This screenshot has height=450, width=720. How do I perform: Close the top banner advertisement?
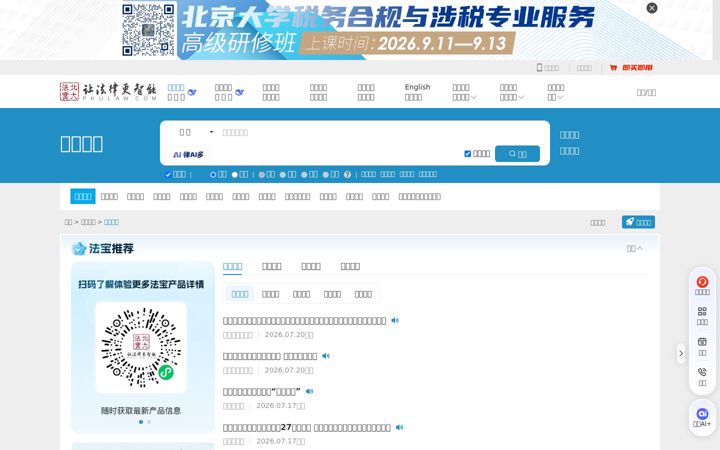(652, 8)
